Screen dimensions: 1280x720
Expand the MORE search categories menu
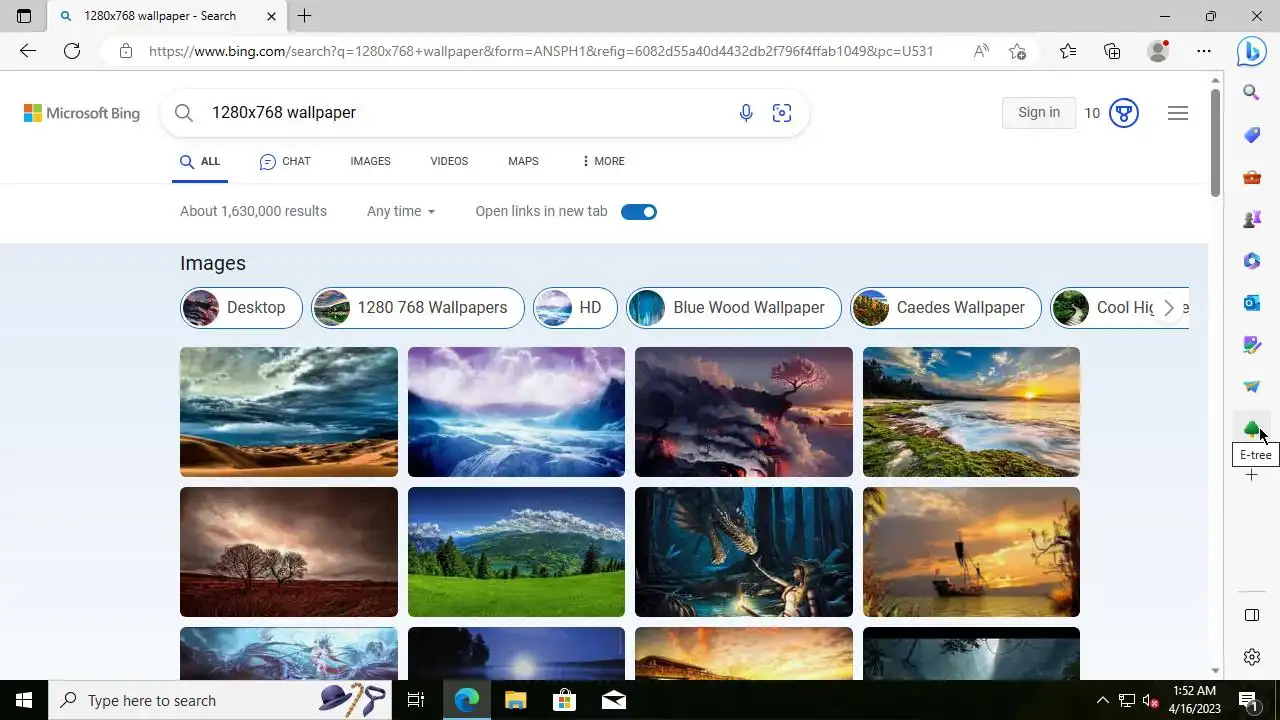pyautogui.click(x=603, y=161)
